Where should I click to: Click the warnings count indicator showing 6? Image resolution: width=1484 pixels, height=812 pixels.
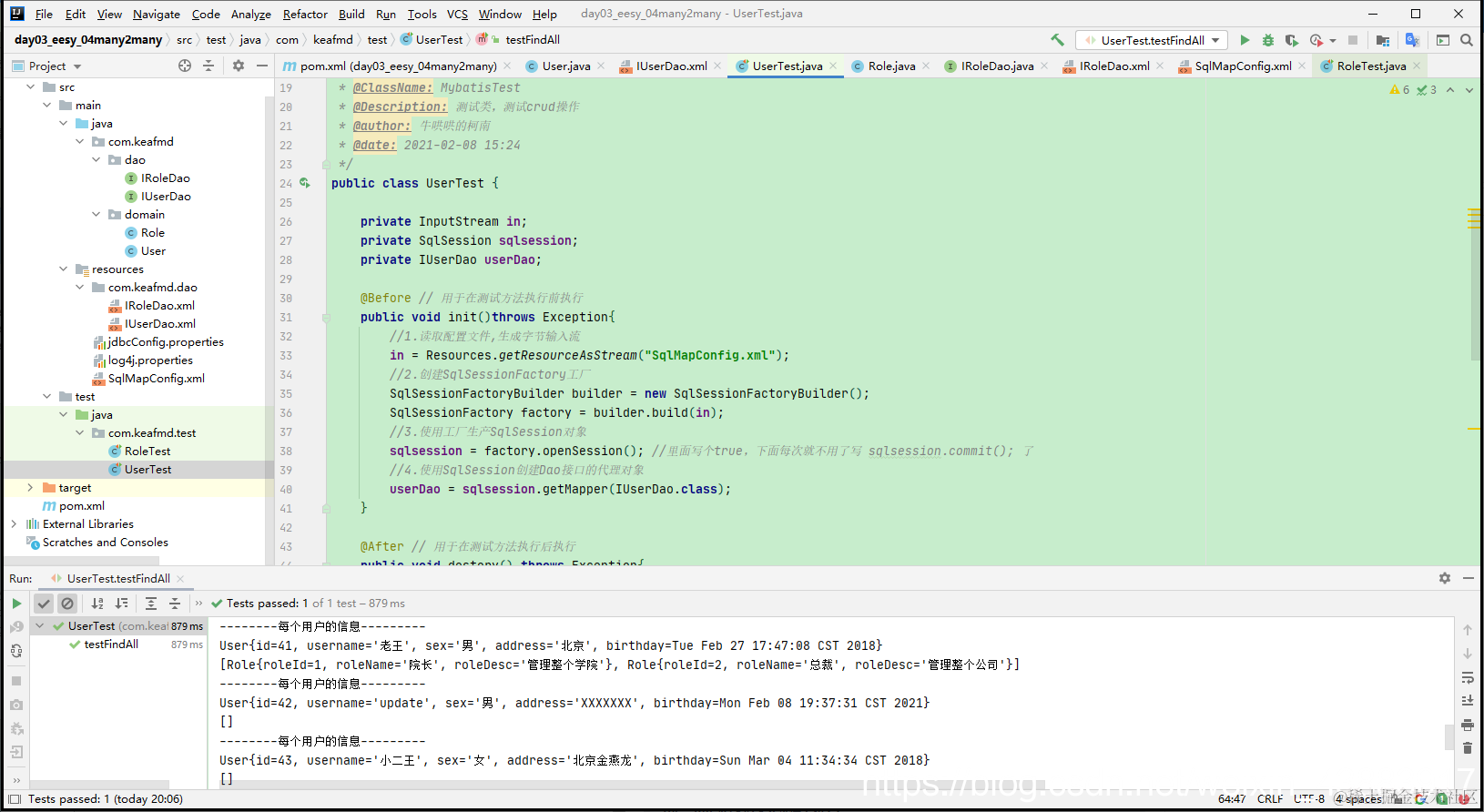[x=1399, y=90]
